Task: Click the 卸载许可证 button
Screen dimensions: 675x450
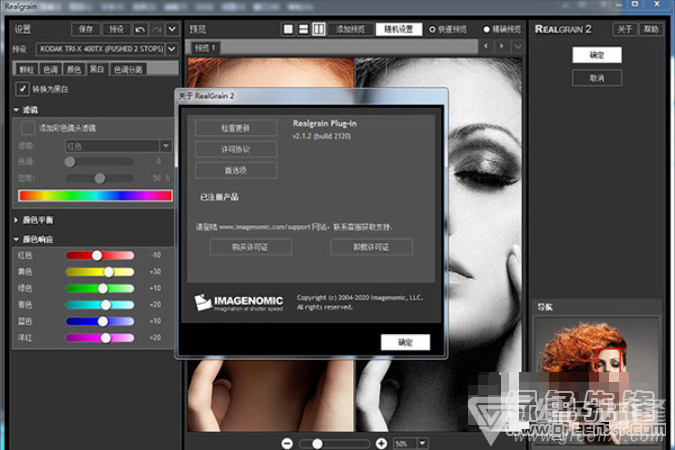Action: [x=371, y=247]
